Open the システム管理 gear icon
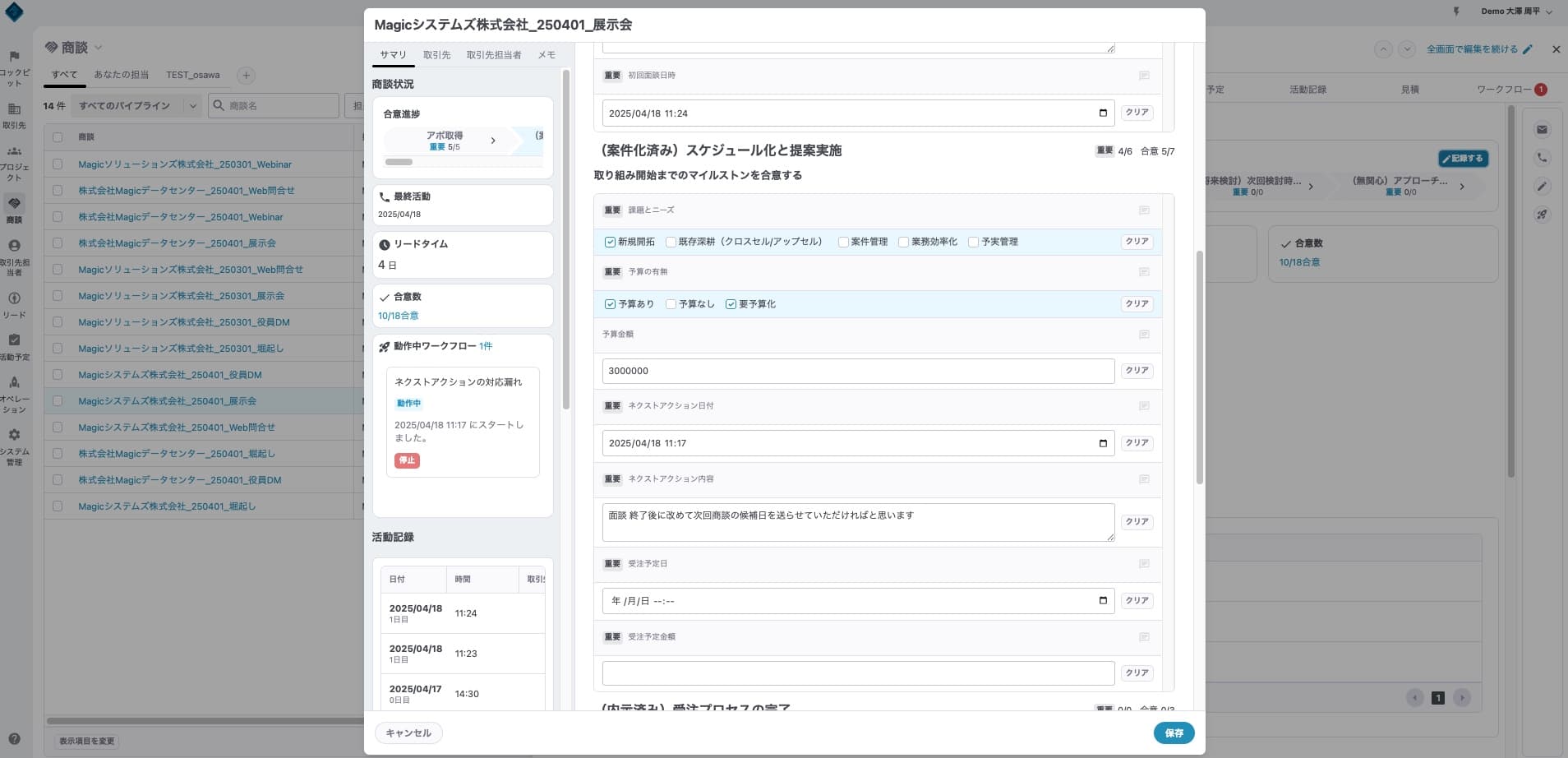Screen dimensions: 1568x758 [14, 434]
